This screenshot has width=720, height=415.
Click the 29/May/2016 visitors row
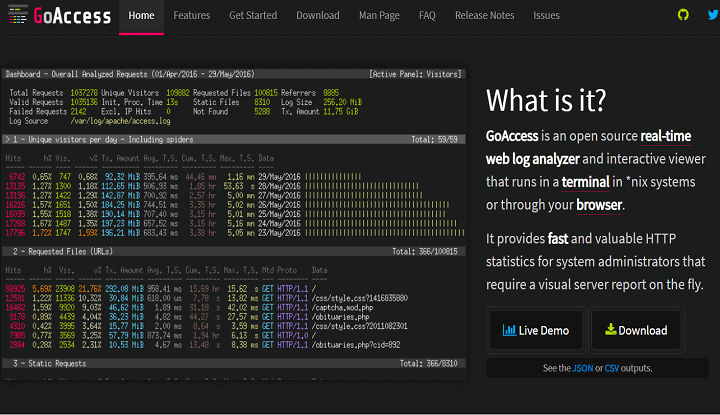[x=184, y=177]
